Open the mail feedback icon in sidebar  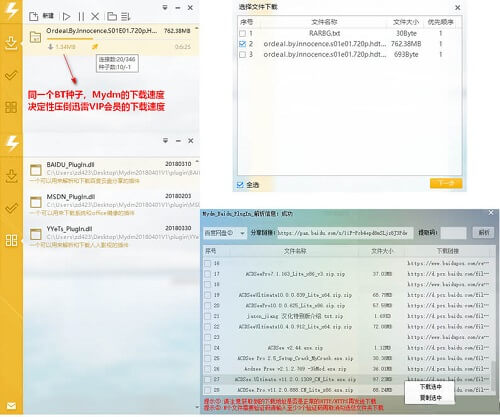click(x=11, y=406)
